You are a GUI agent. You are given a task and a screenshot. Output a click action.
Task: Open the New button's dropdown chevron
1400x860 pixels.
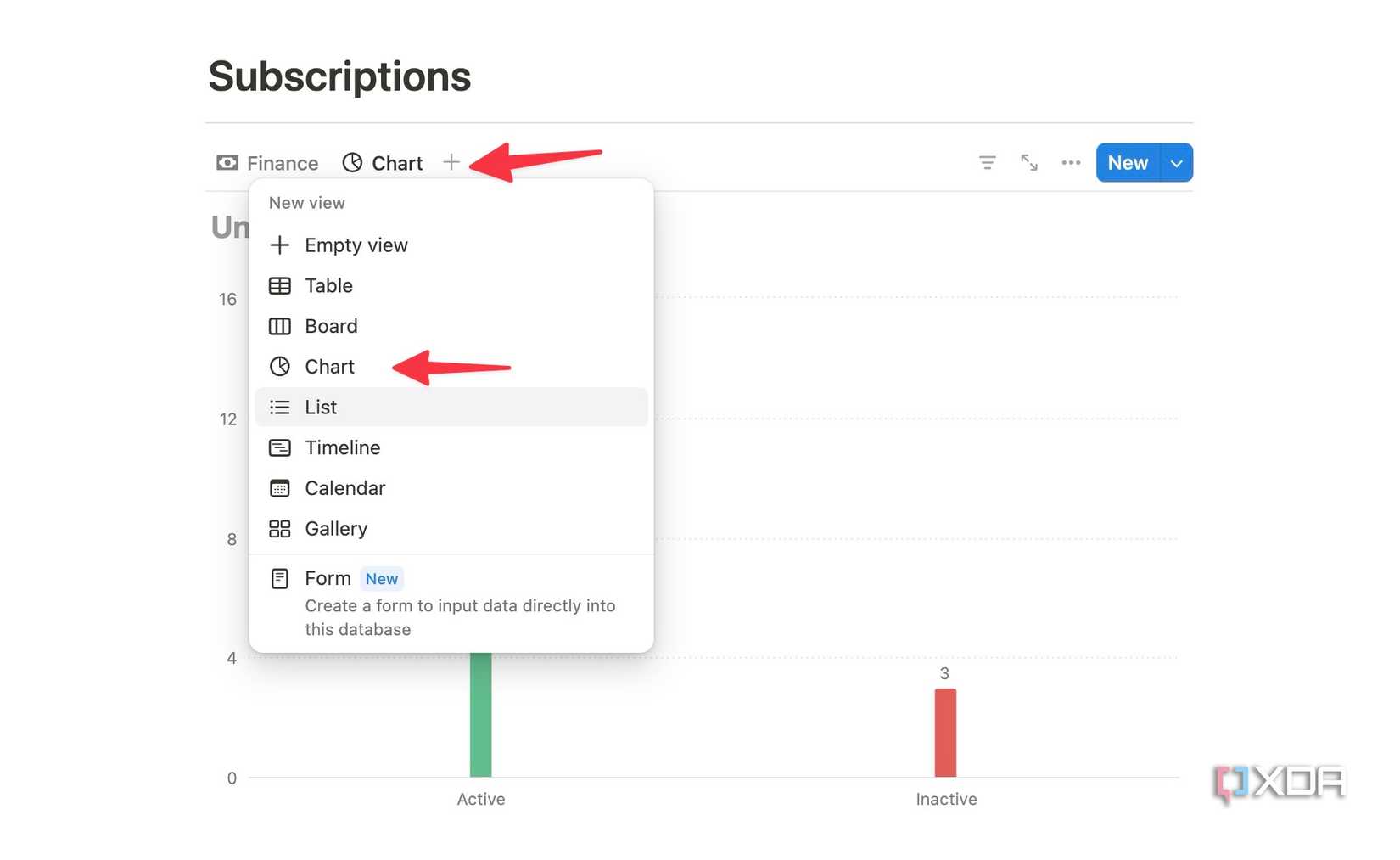[1177, 162]
